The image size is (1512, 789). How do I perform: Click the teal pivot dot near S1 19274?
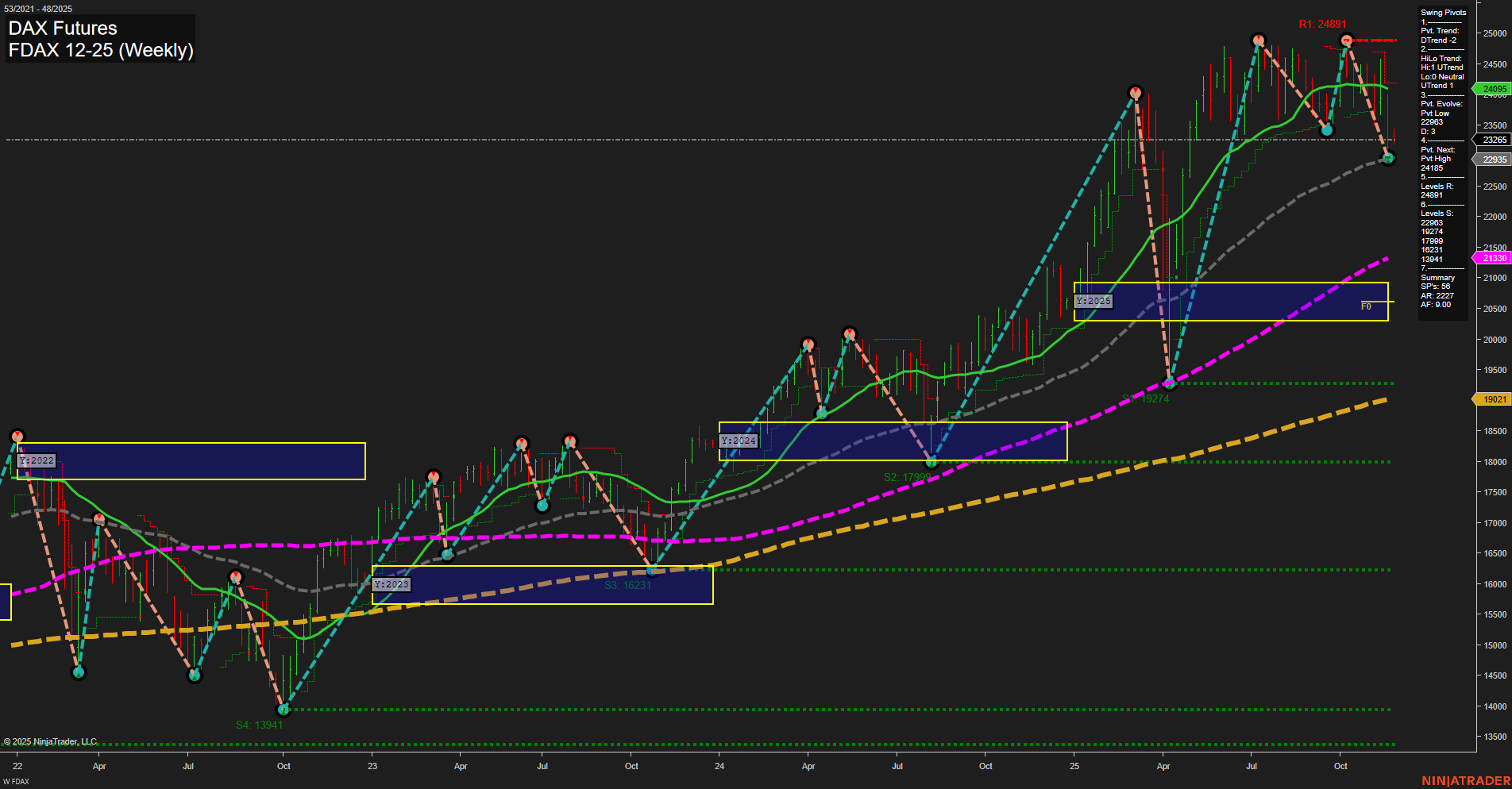pos(1170,383)
